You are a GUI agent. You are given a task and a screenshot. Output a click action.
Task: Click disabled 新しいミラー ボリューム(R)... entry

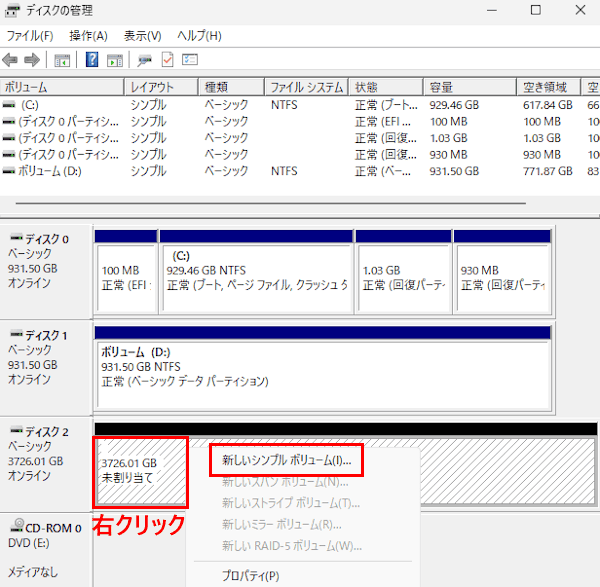tap(282, 524)
